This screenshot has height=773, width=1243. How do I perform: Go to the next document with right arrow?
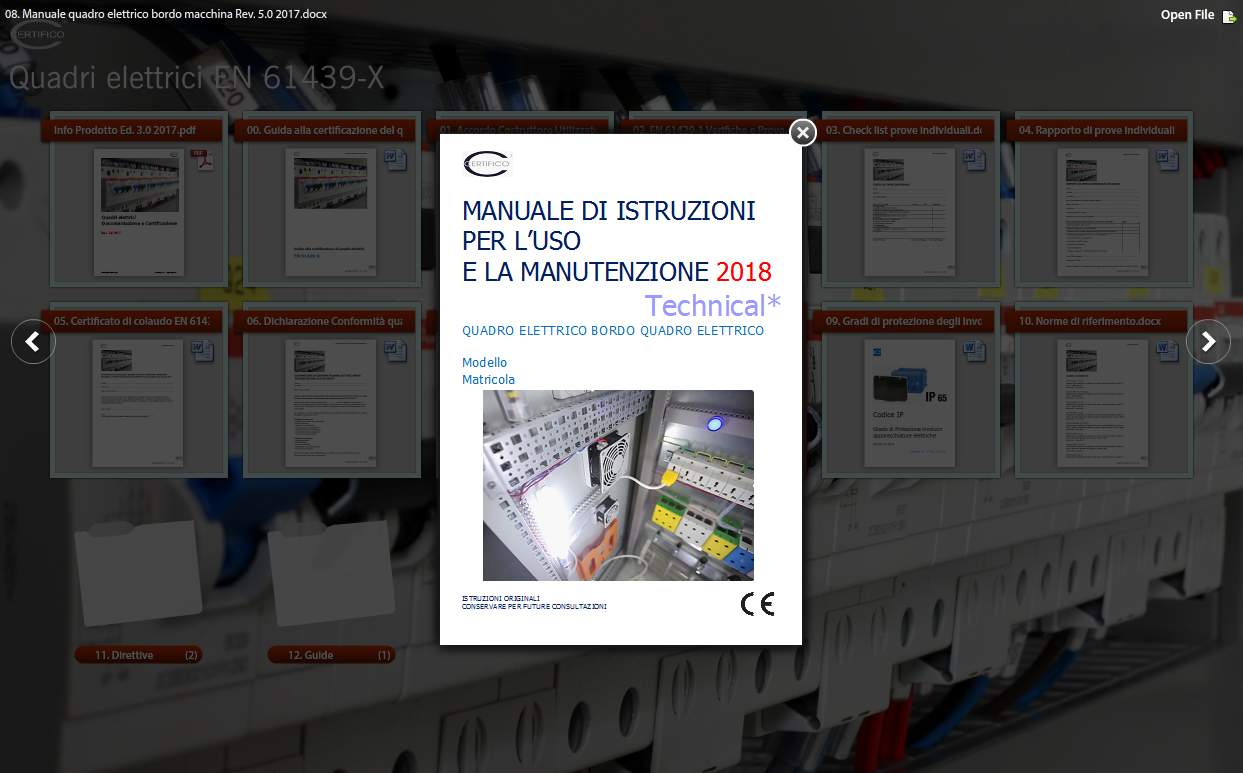[x=1208, y=342]
